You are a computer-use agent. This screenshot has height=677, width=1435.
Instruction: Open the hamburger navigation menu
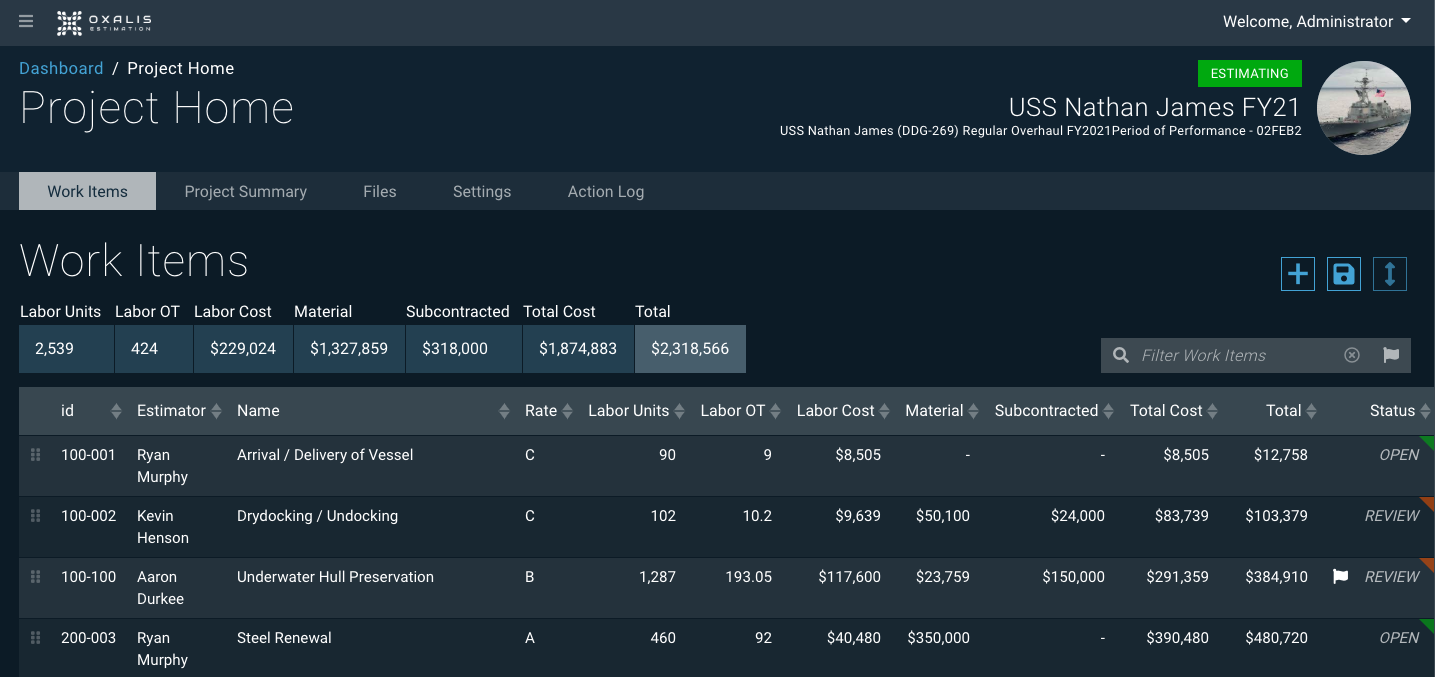26,22
